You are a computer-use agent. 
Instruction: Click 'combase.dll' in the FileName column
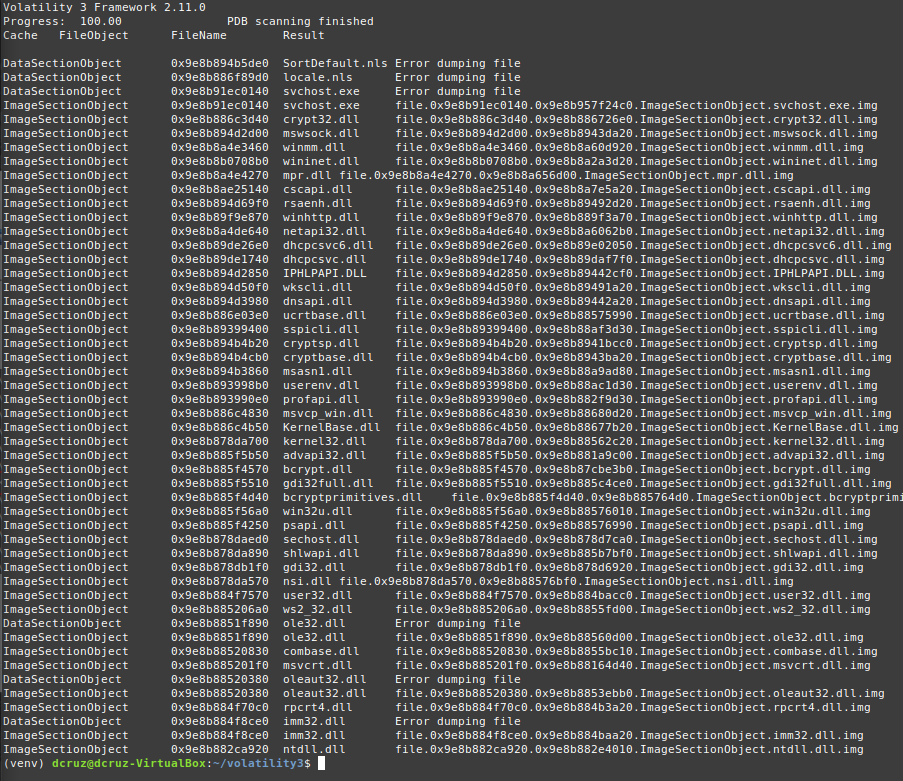coord(321,651)
